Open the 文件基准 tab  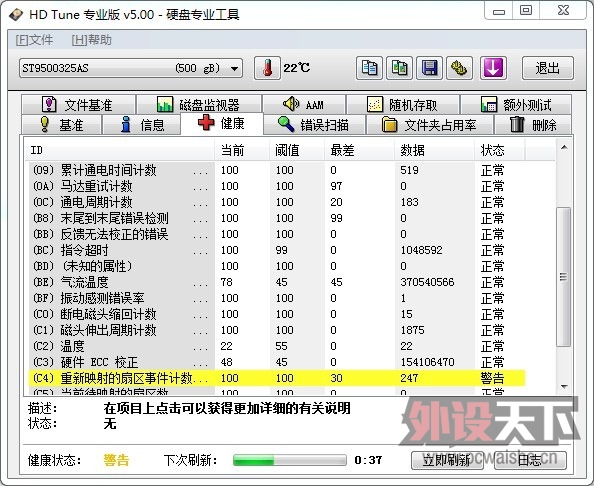[78, 105]
